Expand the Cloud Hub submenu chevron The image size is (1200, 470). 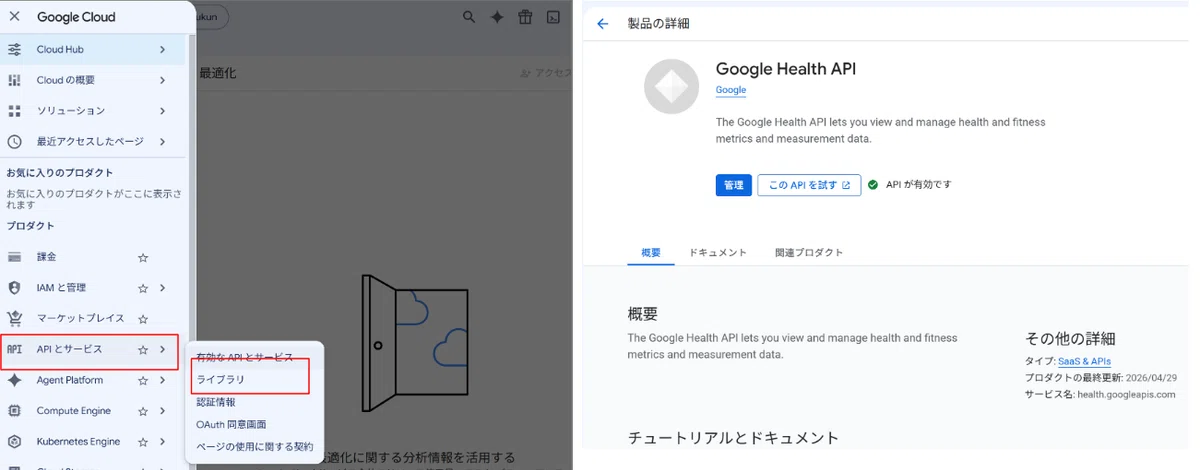click(x=162, y=49)
